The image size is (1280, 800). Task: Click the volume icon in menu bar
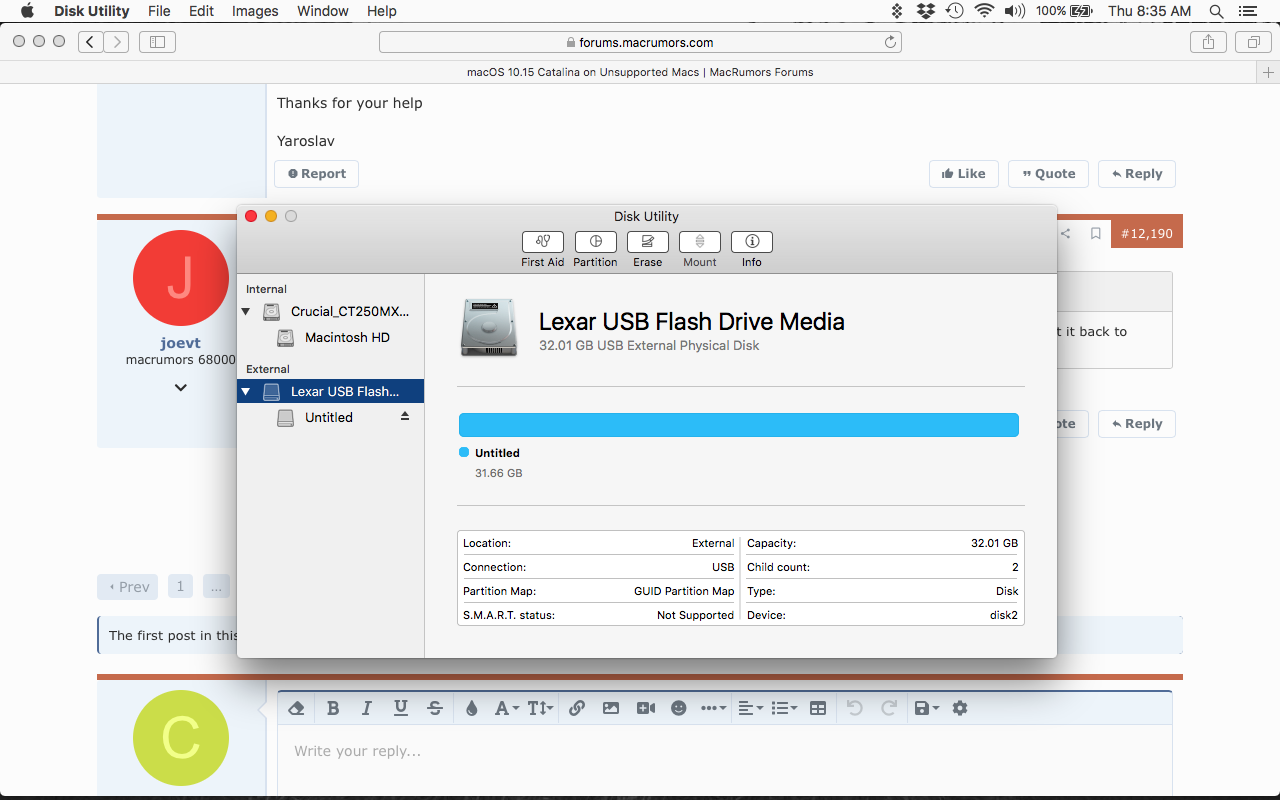point(1015,11)
